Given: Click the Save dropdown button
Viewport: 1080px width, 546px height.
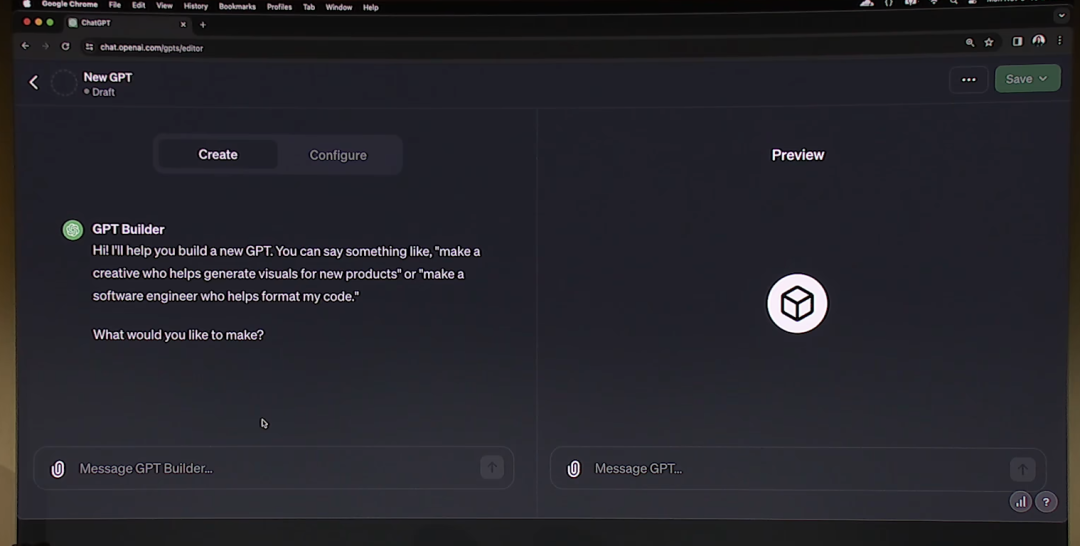Looking at the screenshot, I should [x=1027, y=79].
